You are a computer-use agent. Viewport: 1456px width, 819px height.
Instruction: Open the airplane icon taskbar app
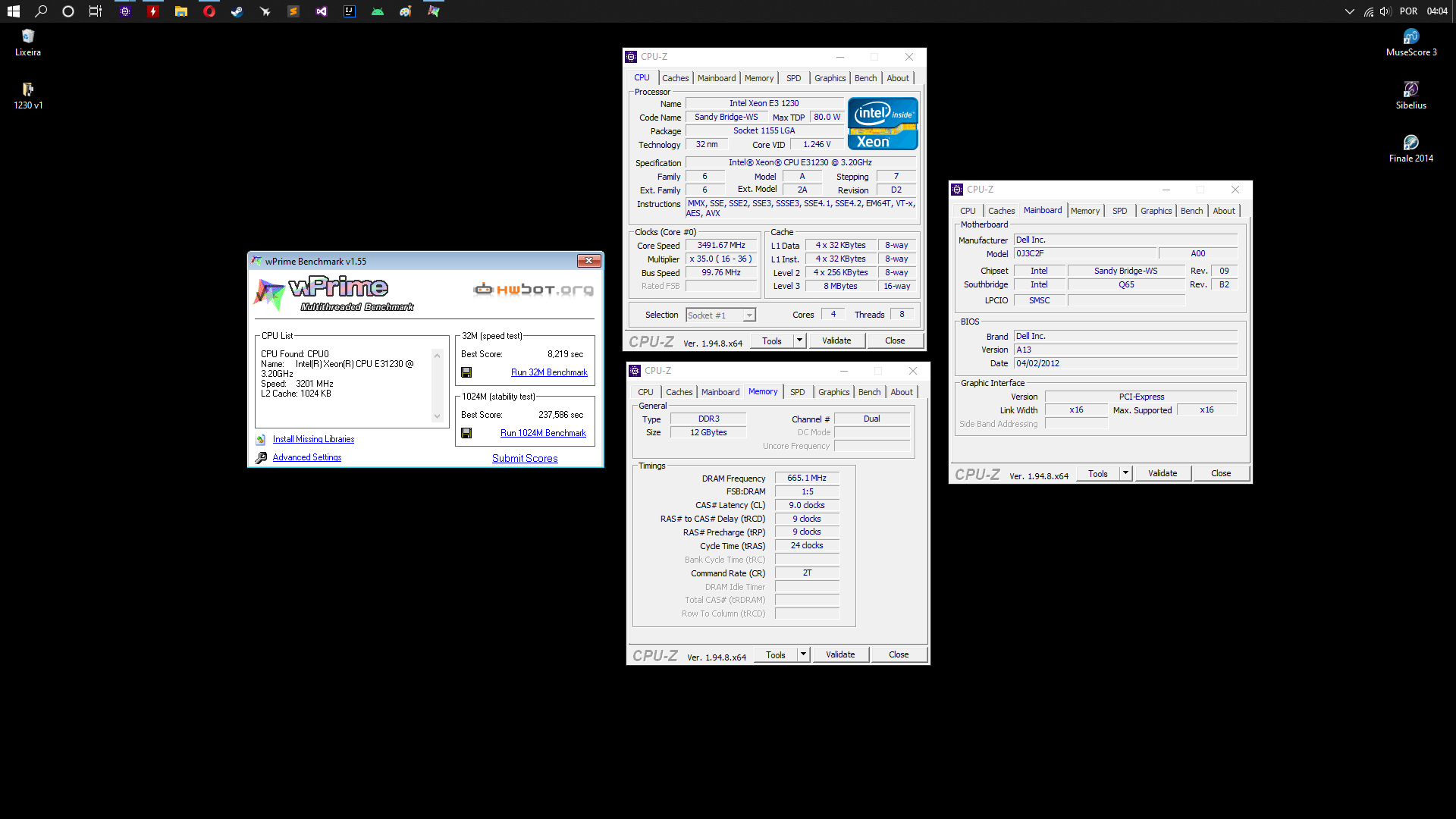265,11
